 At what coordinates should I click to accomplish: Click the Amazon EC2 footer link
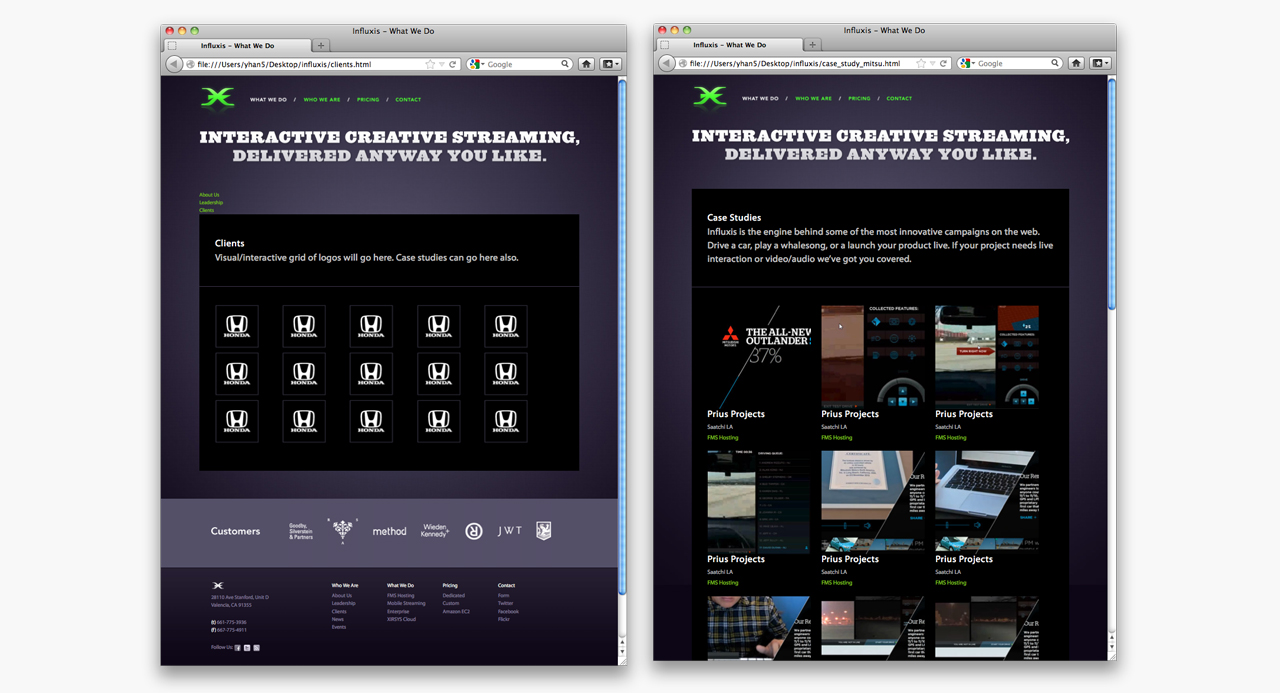456,611
